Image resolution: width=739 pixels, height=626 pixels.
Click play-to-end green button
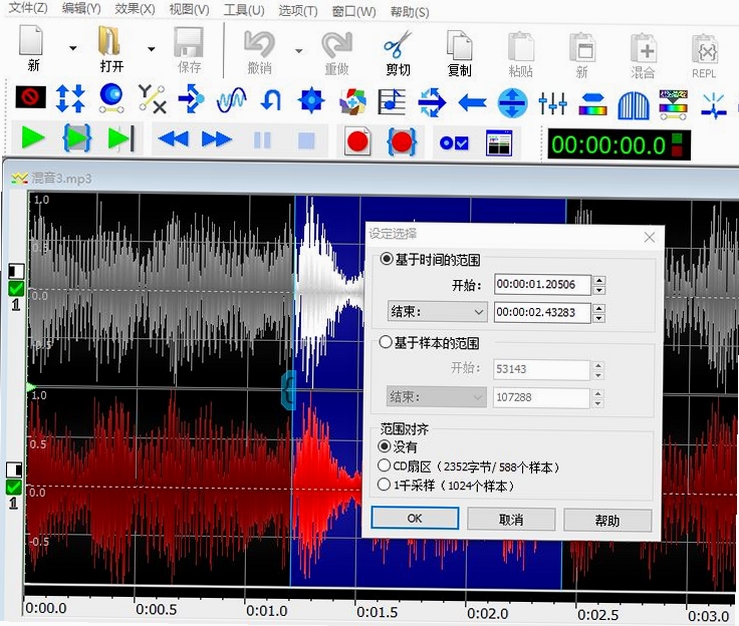coord(121,139)
